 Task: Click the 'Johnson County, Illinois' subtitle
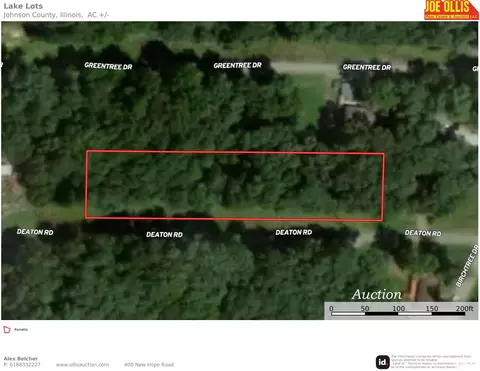[x=43, y=15]
